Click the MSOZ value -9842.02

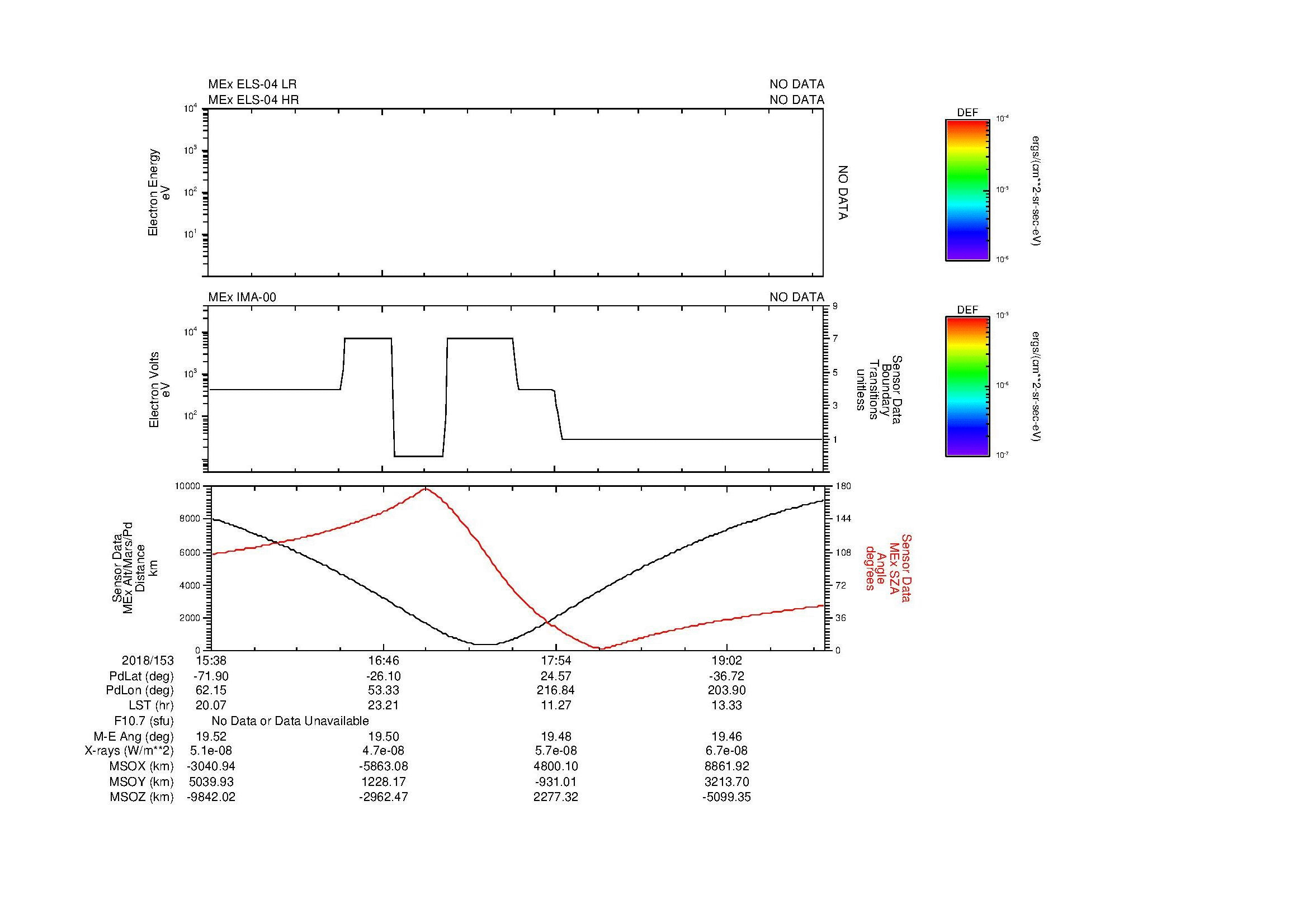coord(211,797)
